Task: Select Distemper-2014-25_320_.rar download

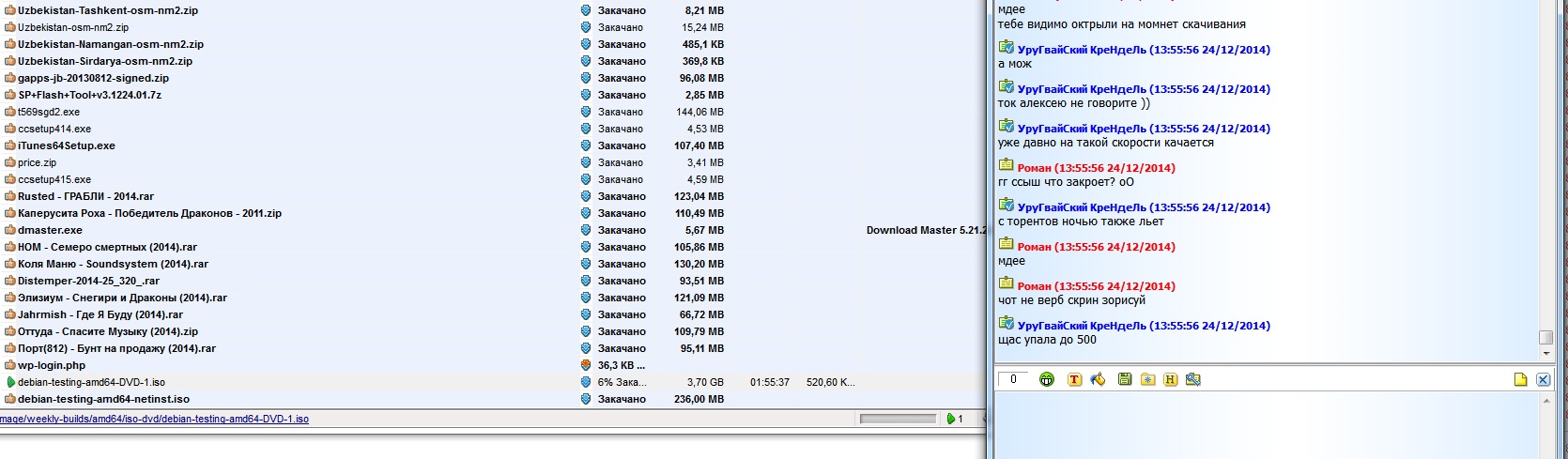Action: click(89, 281)
